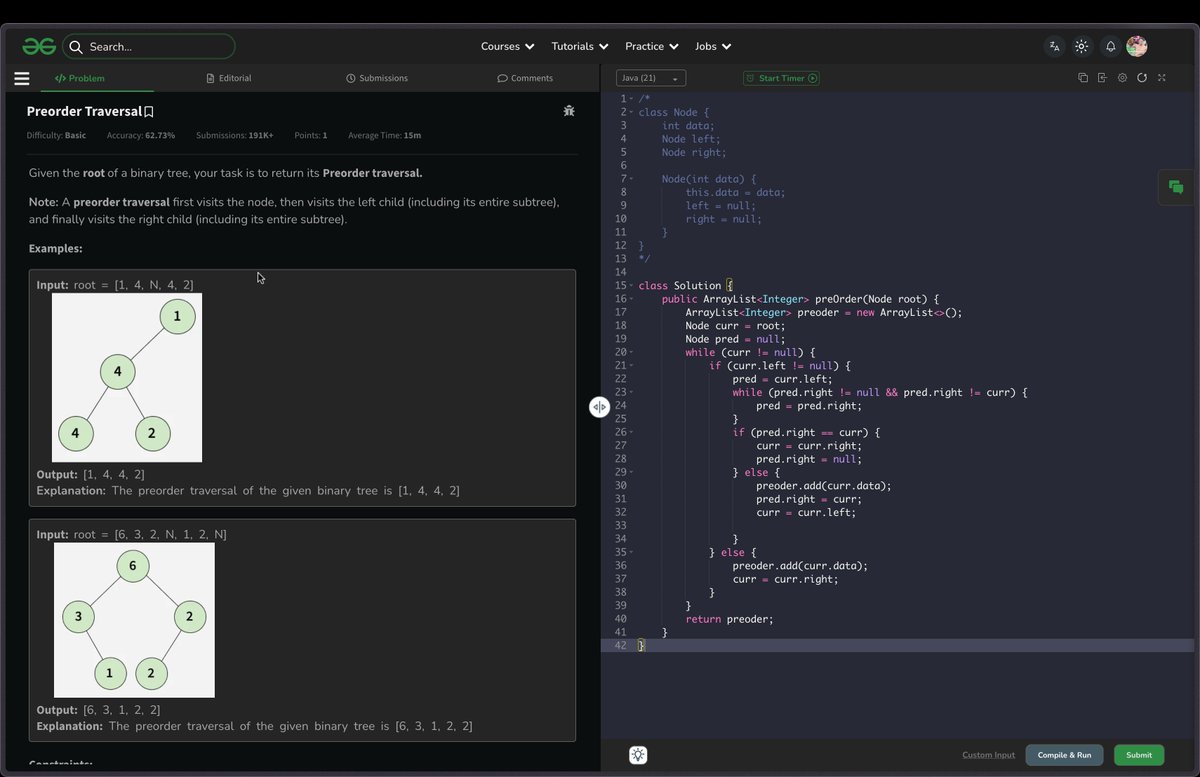The image size is (1200, 777).
Task: Report a bug using the bug icon
Action: [x=569, y=111]
